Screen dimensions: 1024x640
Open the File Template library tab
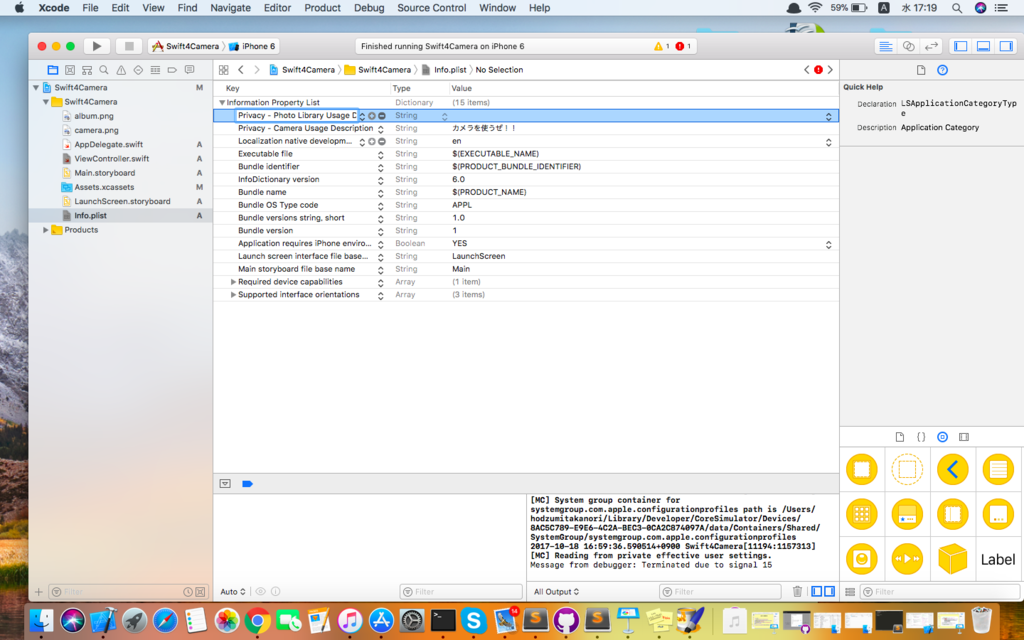900,437
